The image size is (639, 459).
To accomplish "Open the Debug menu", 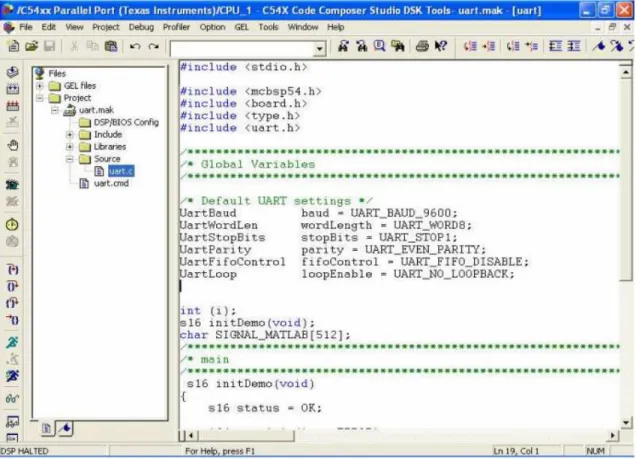I will point(141,27).
